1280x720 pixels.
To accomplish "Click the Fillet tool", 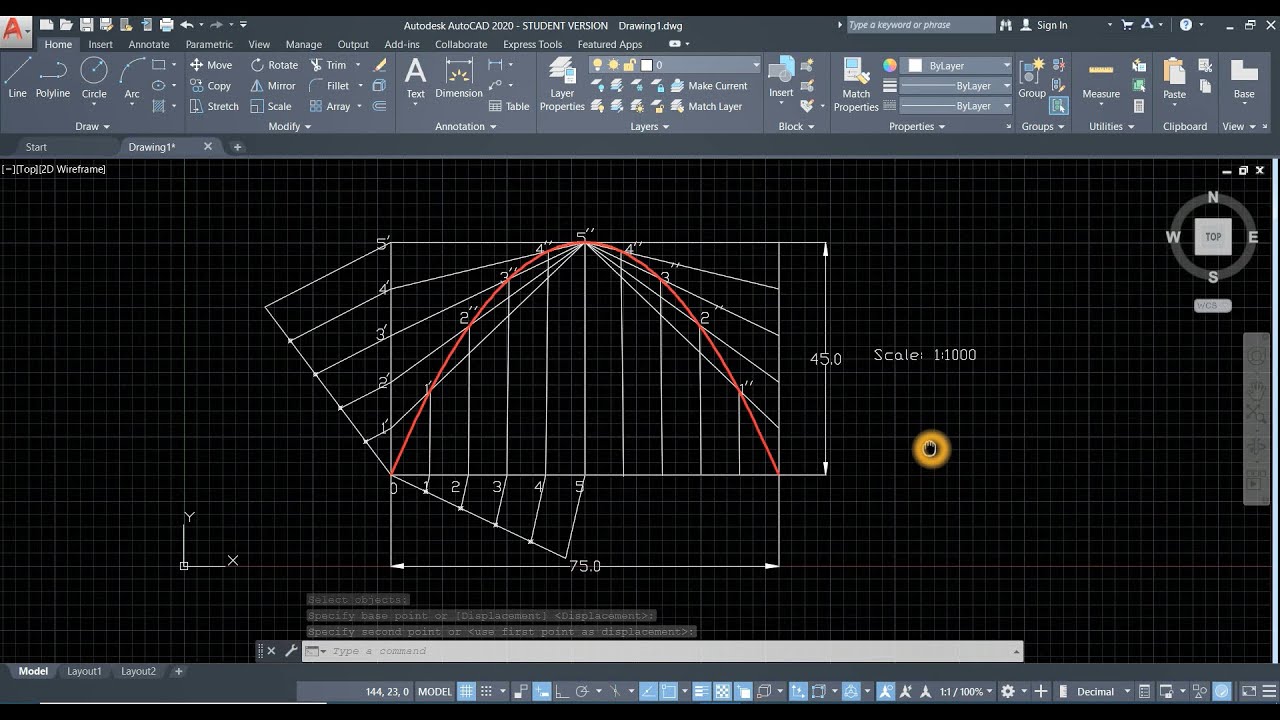I will click(x=329, y=86).
